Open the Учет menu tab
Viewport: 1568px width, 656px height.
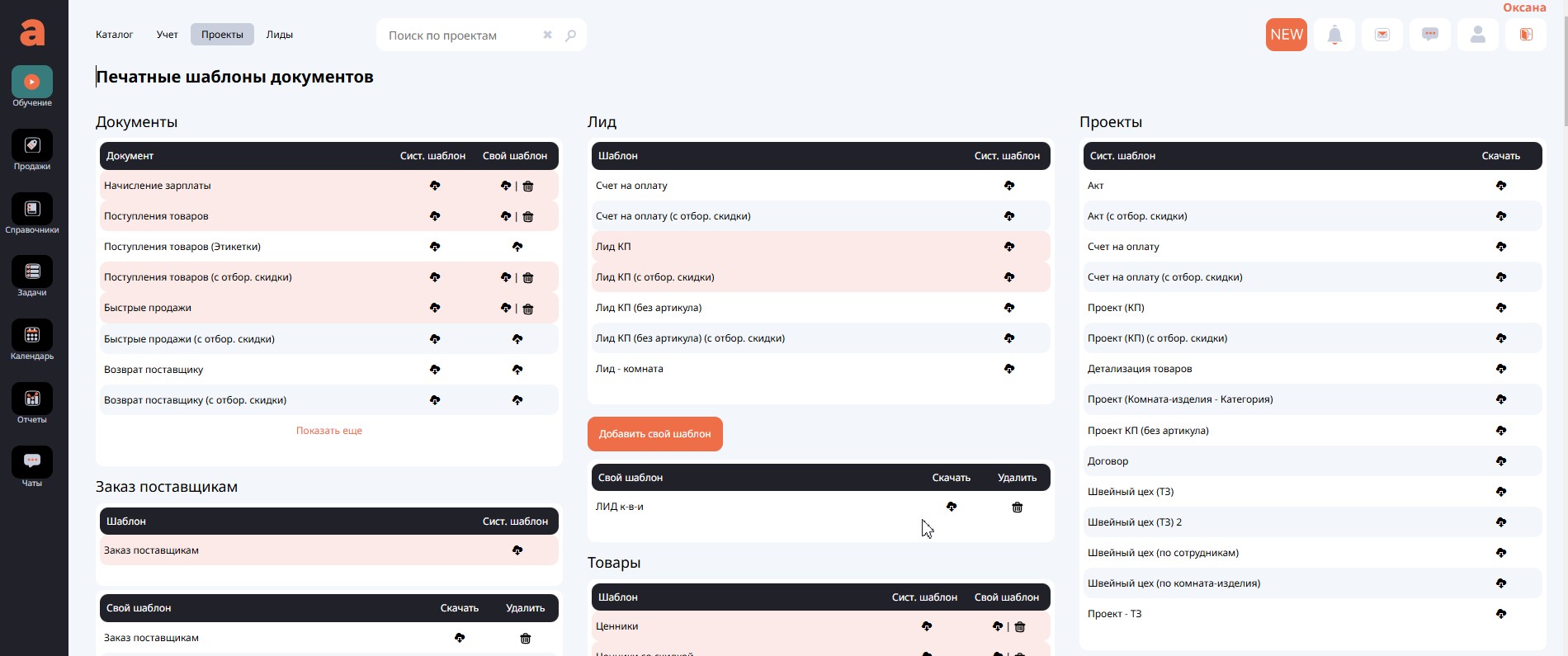(x=167, y=35)
